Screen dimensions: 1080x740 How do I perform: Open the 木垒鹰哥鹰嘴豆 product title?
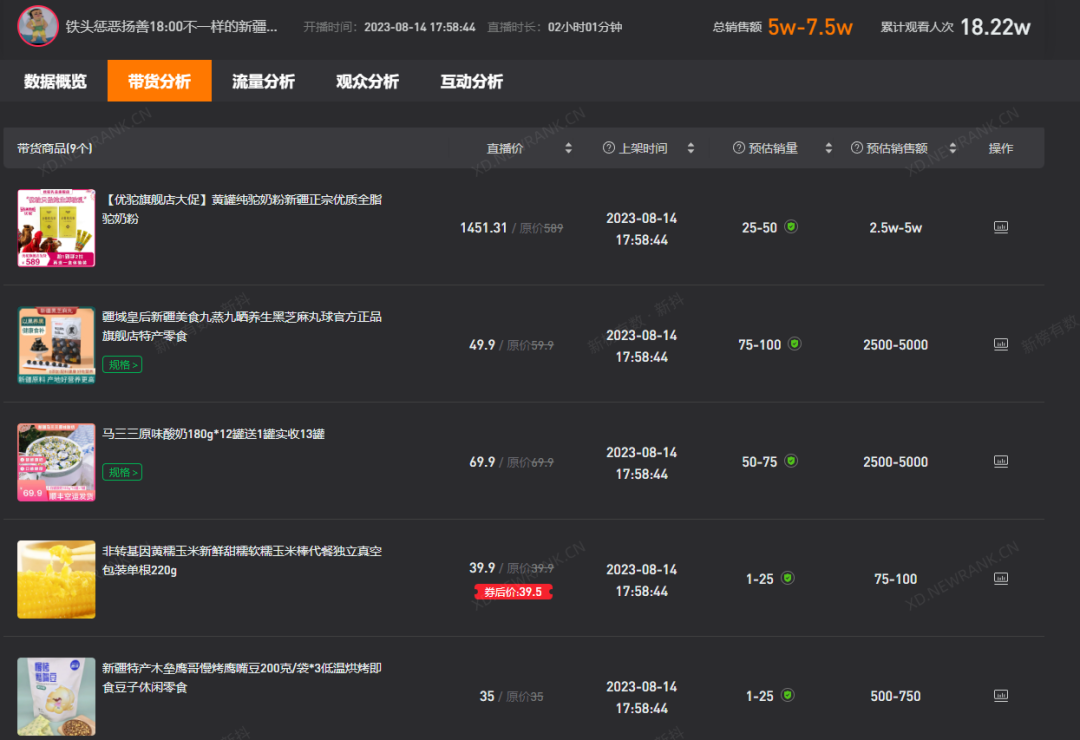[x=242, y=677]
